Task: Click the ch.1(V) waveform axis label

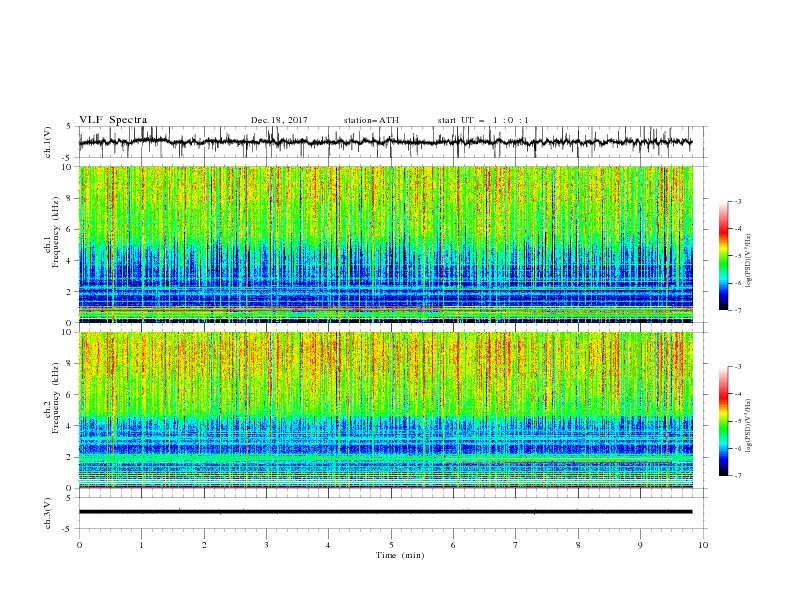Action: pyautogui.click(x=48, y=142)
